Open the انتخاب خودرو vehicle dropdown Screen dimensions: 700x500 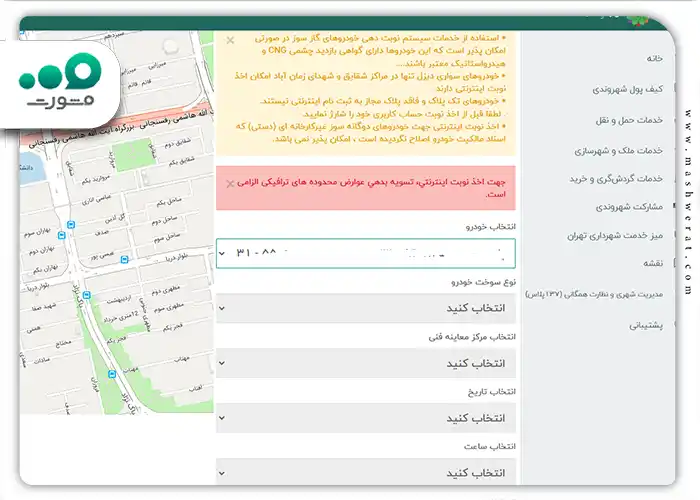366,253
